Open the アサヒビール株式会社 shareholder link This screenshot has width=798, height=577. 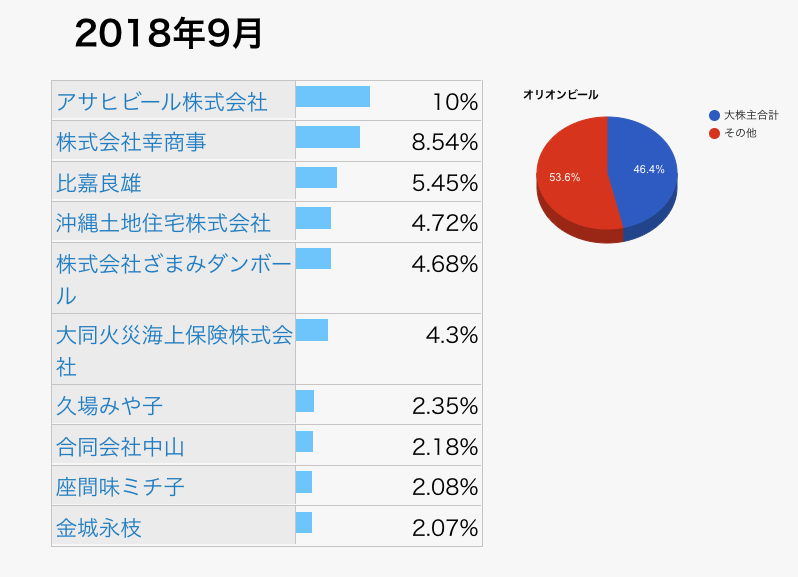click(x=162, y=102)
